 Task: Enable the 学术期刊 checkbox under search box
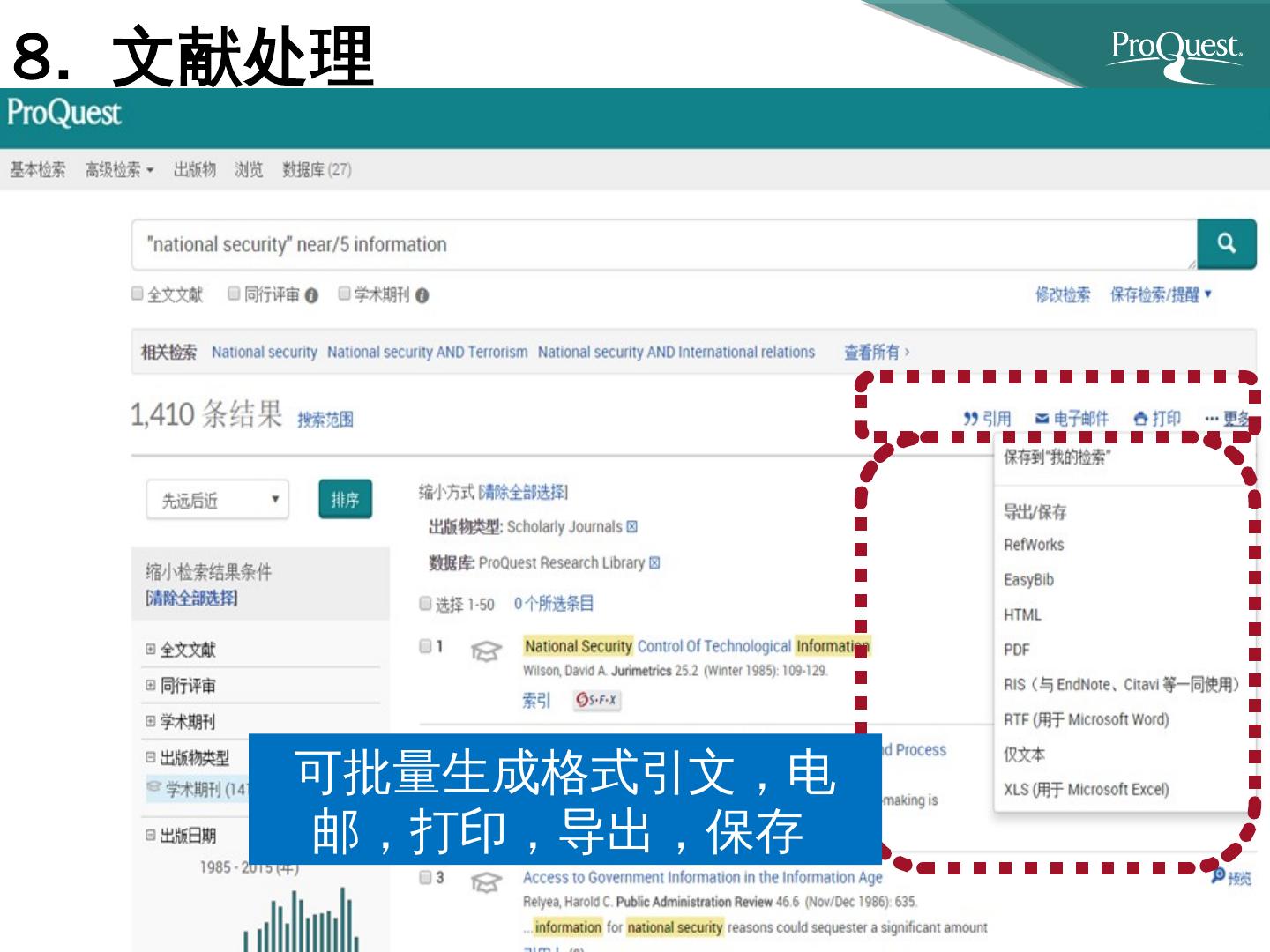(345, 294)
